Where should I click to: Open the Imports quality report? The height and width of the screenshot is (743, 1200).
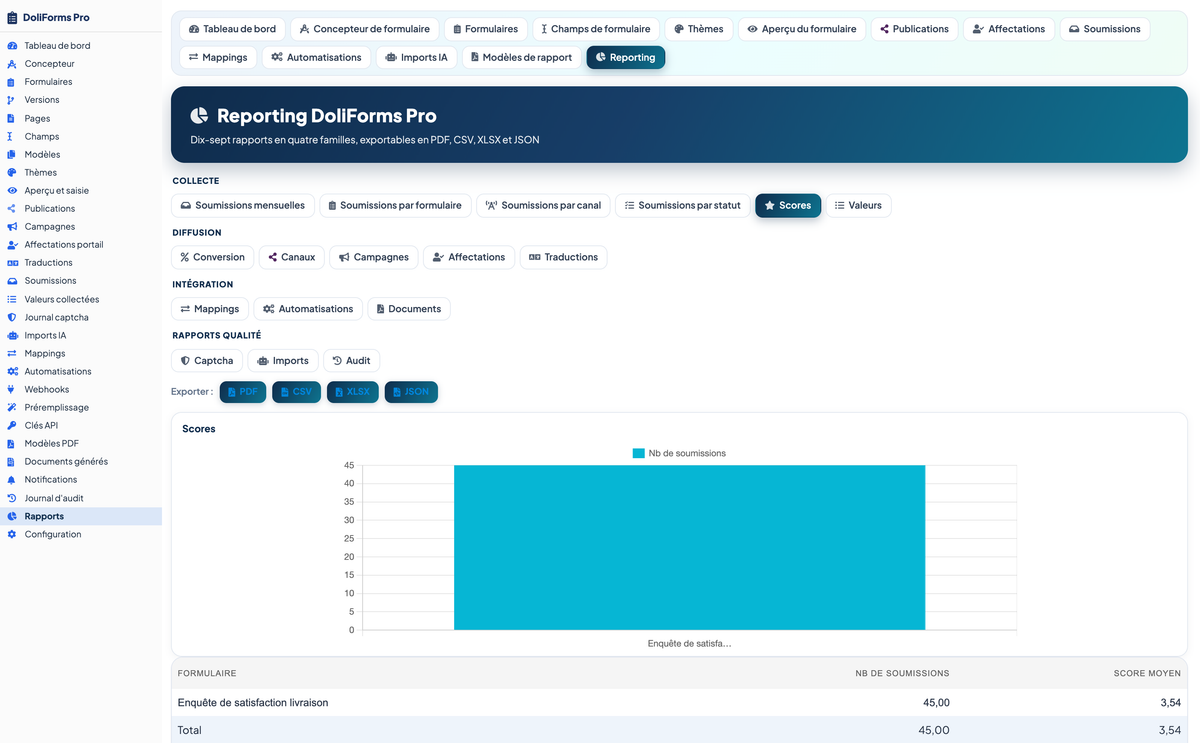tap(283, 361)
